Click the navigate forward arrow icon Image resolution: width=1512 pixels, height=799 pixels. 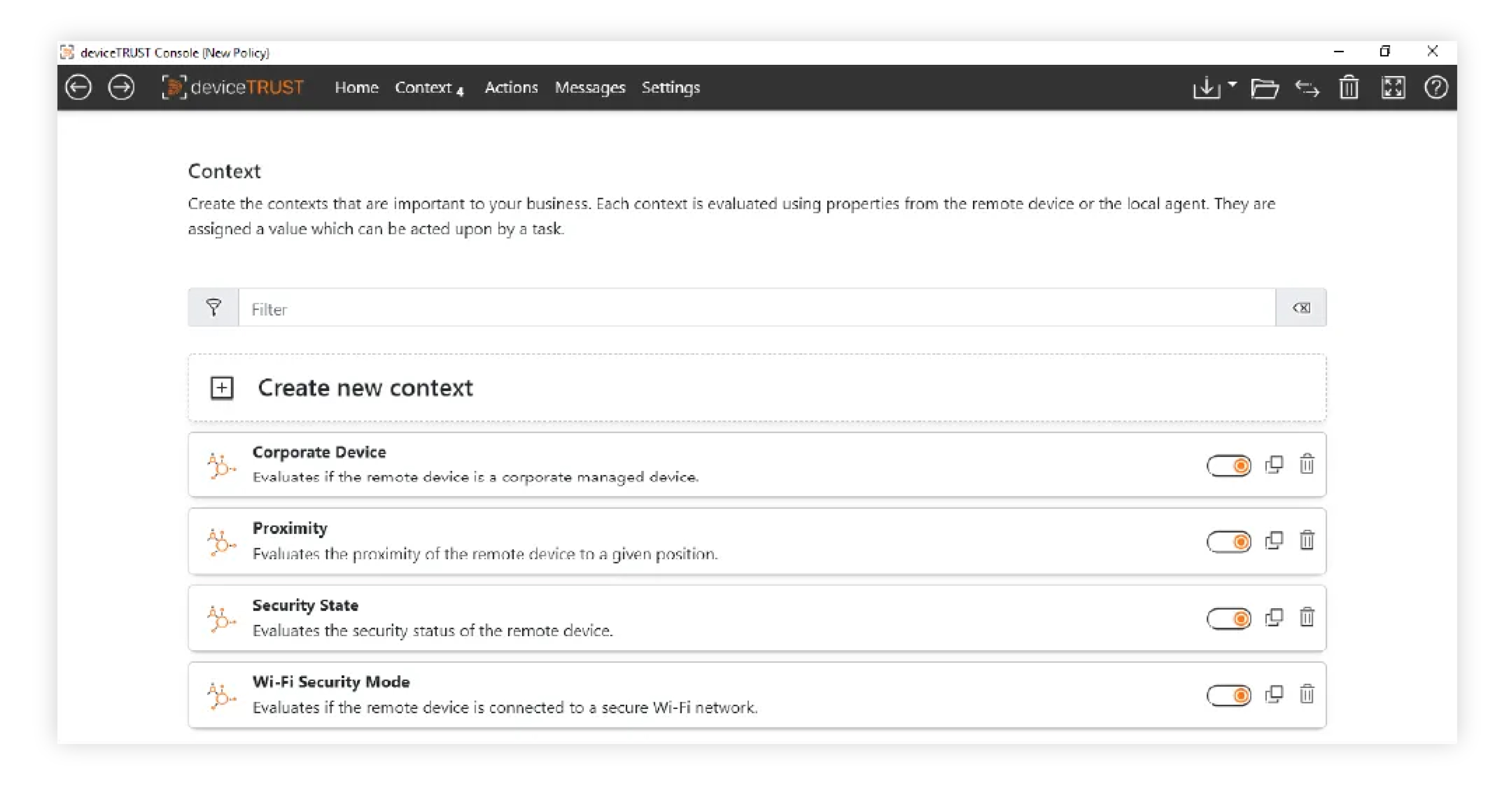121,88
